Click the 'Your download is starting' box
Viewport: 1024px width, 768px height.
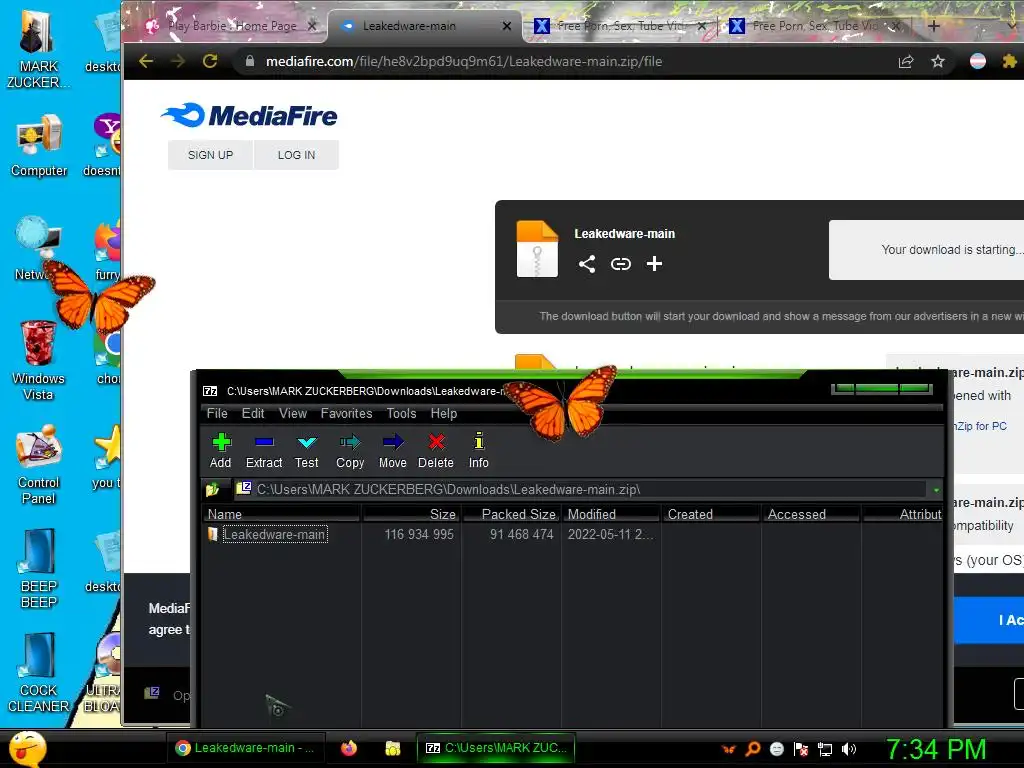pos(926,249)
